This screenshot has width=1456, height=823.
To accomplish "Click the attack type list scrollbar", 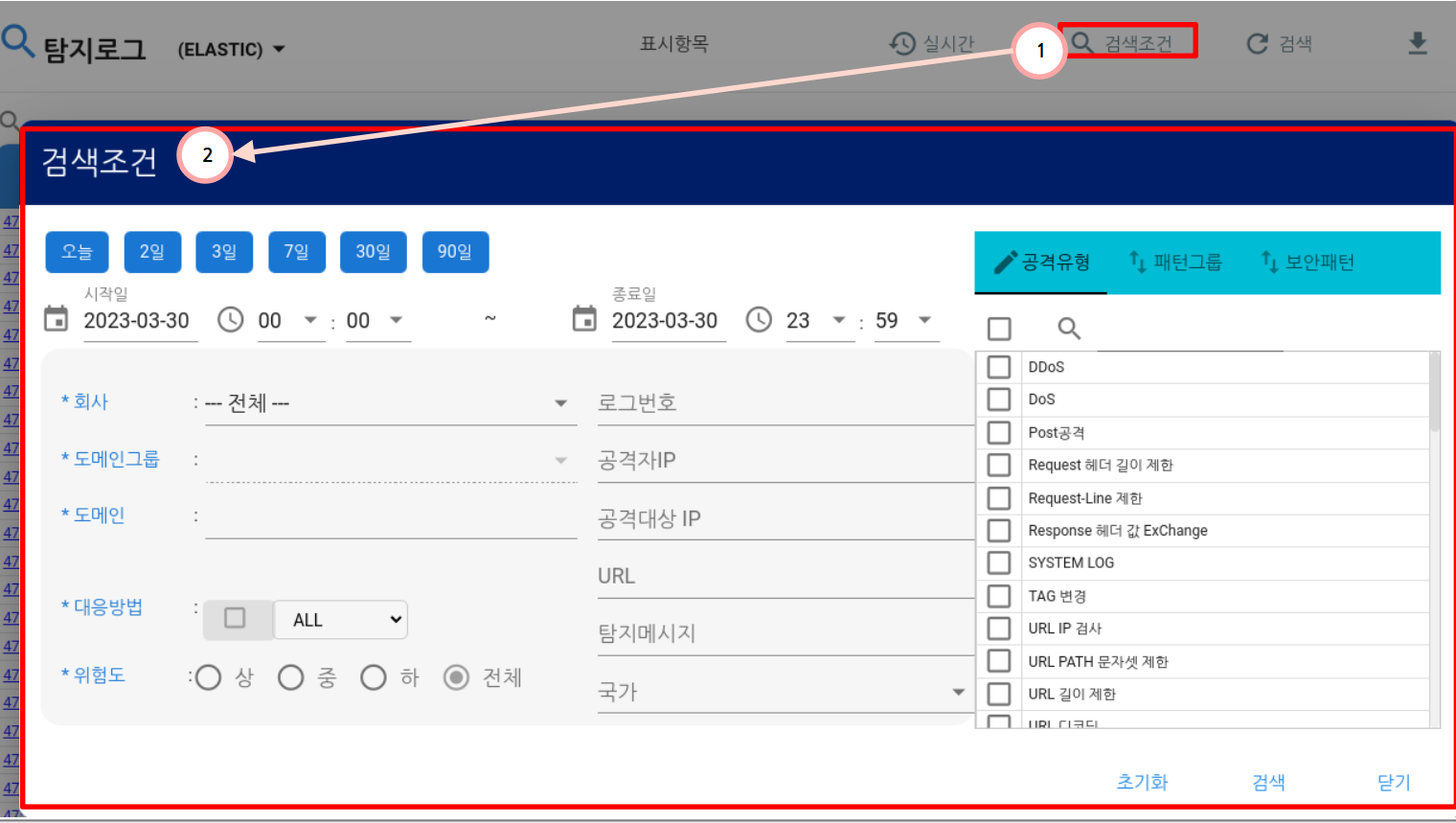I will tap(1434, 393).
